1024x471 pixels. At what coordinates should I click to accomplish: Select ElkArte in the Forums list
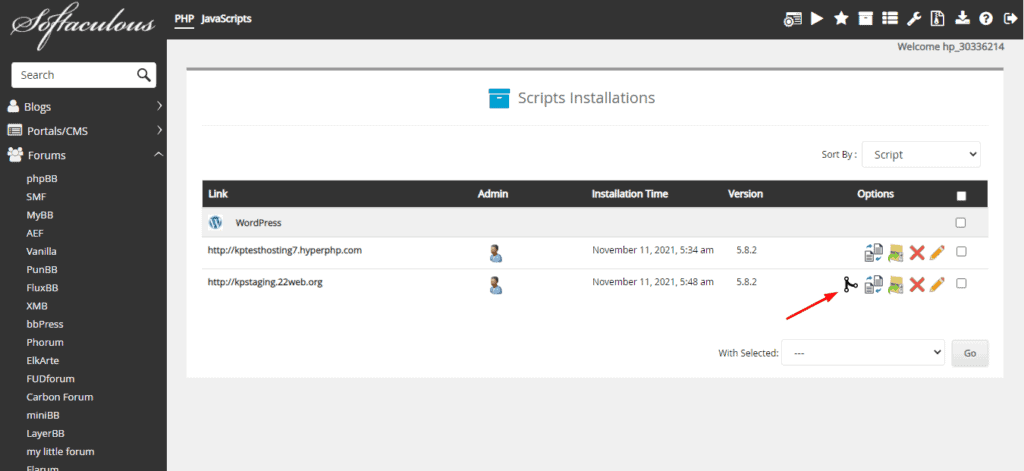click(42, 361)
